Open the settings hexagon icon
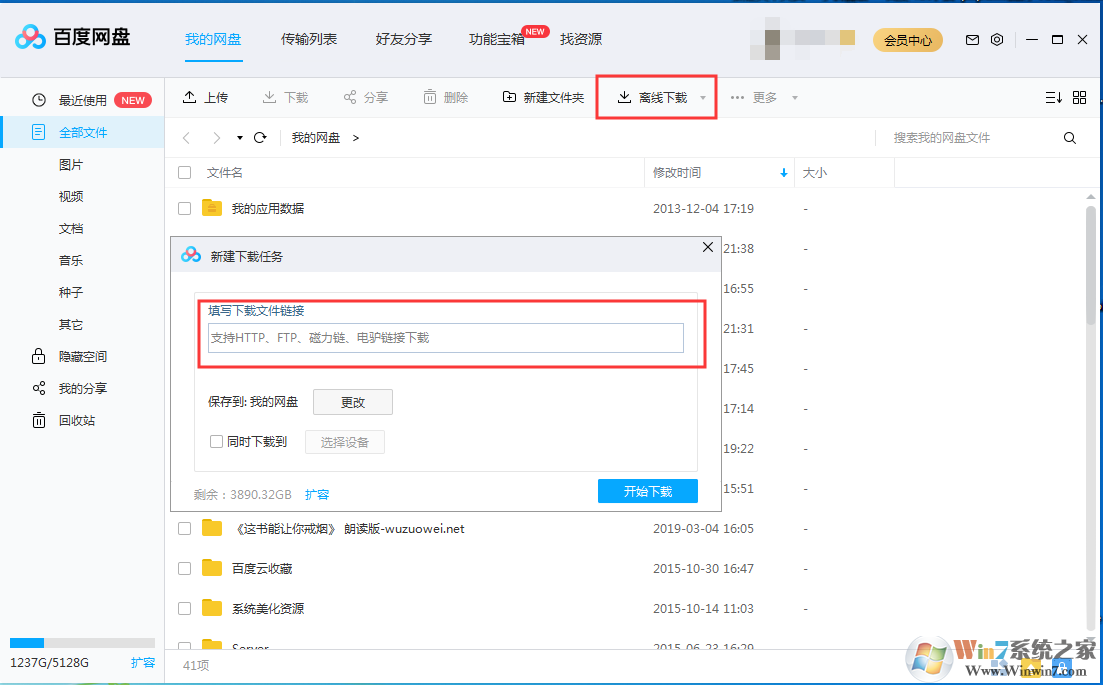The height and width of the screenshot is (685, 1103). click(997, 40)
